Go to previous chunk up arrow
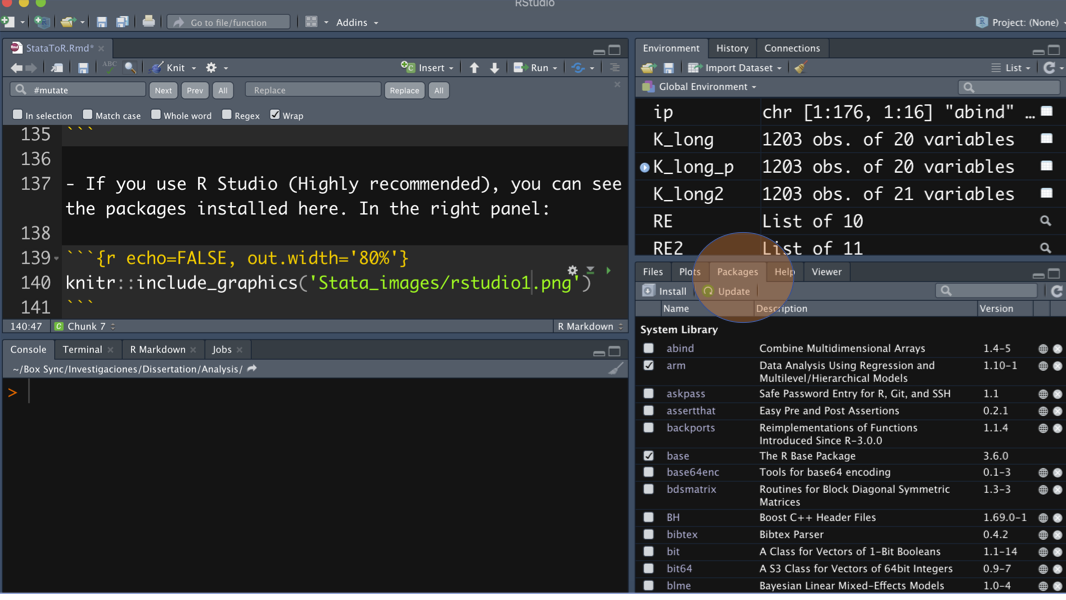The width and height of the screenshot is (1066, 600). (x=474, y=68)
